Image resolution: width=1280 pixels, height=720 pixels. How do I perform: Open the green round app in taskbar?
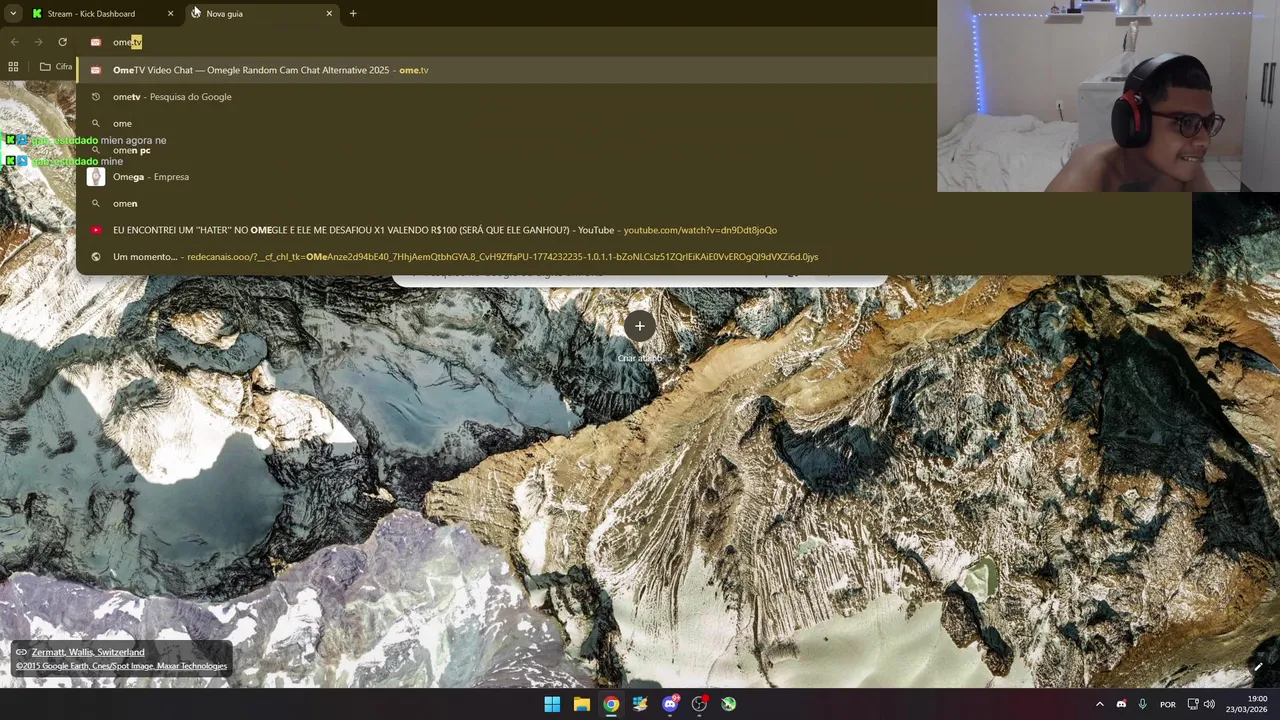tap(729, 704)
